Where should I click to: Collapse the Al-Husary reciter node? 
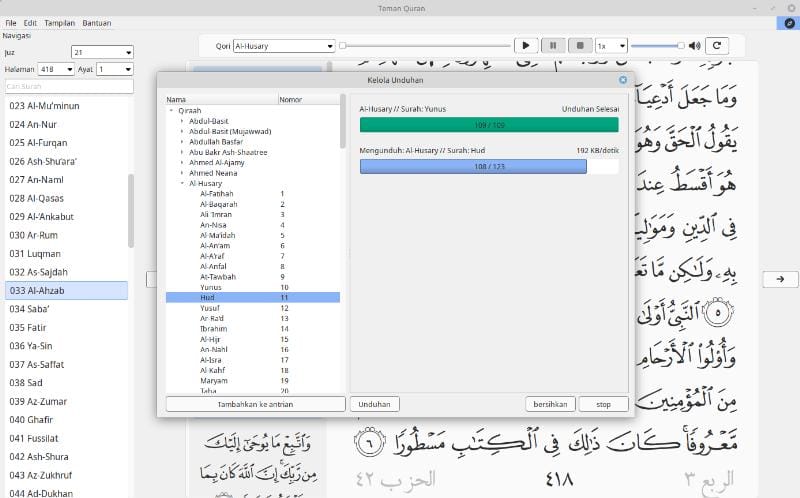pos(182,183)
